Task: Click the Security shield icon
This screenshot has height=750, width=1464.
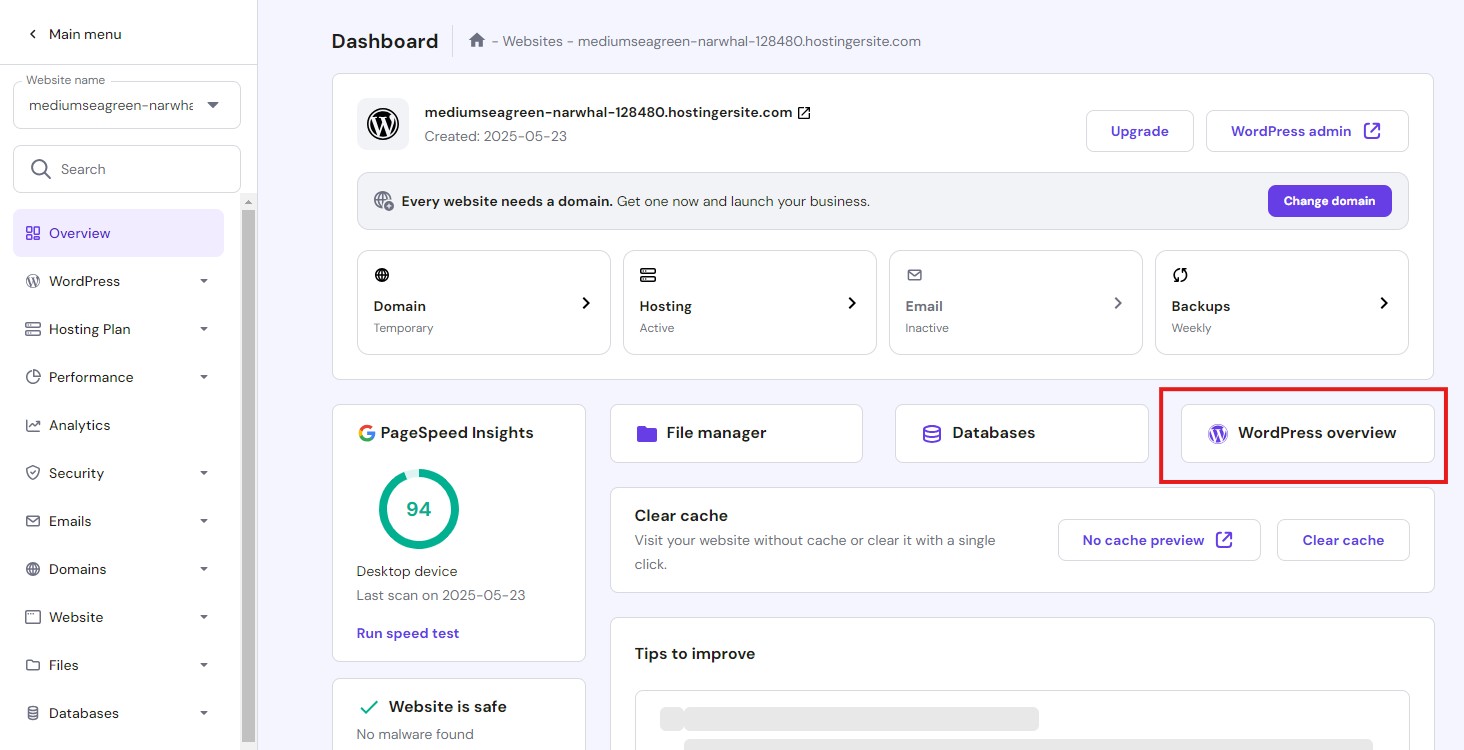Action: click(32, 473)
